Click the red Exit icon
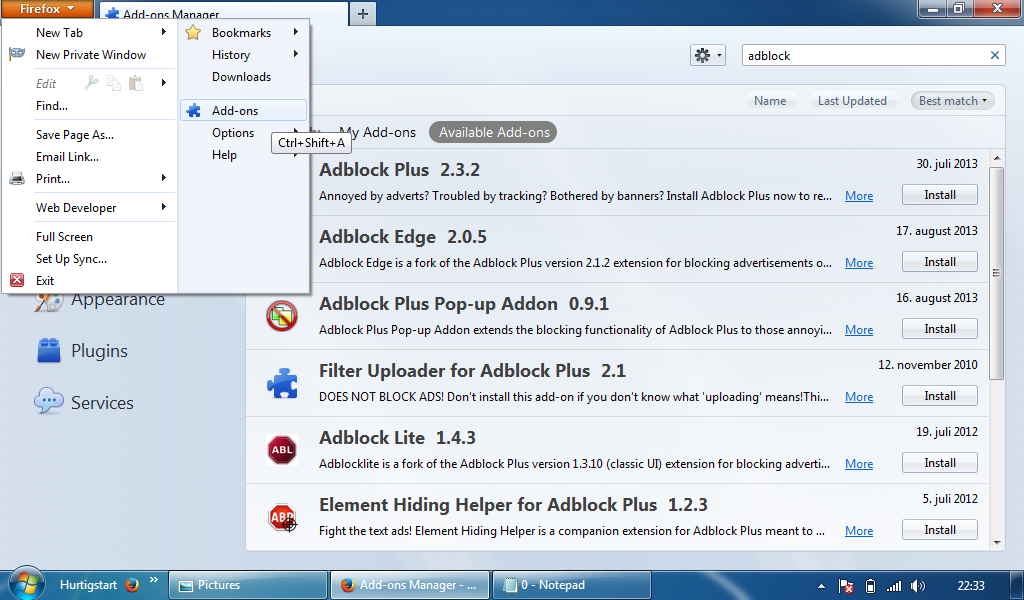Viewport: 1024px width, 600px height. (17, 280)
